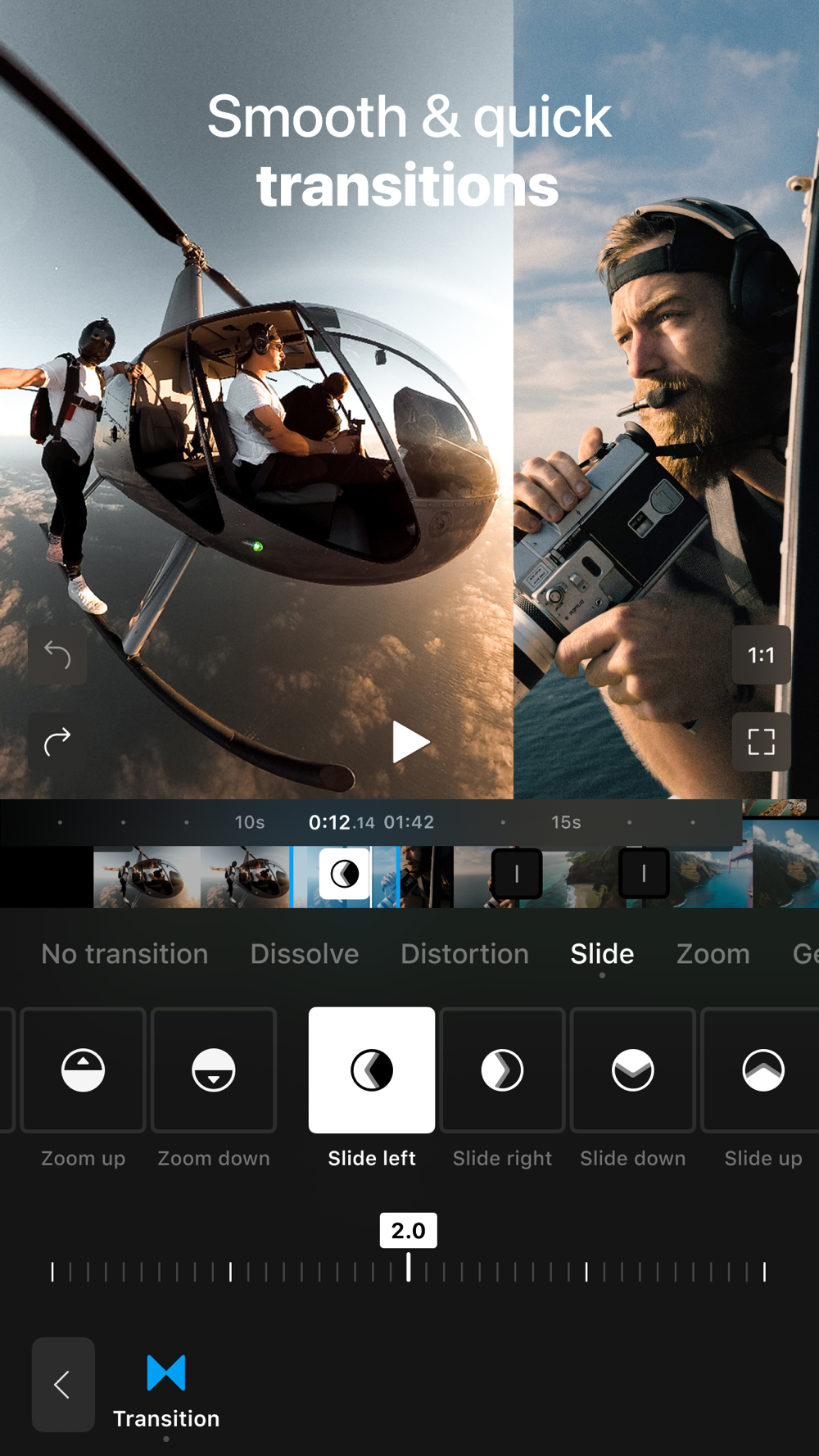This screenshot has width=819, height=1456.
Task: Apply the Slide down transition
Action: coord(633,1070)
